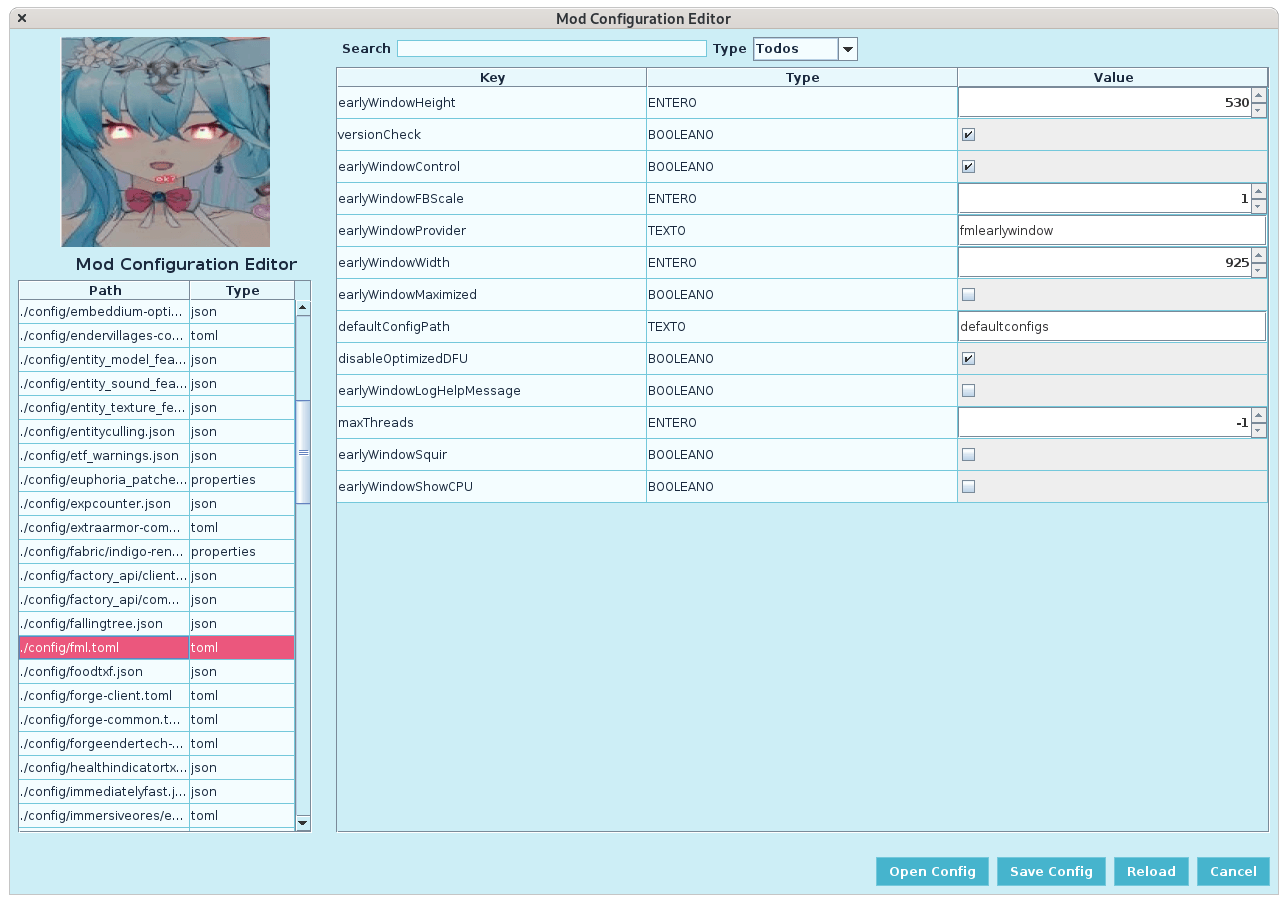This screenshot has width=1288, height=904.
Task: Select ./config/expcounter.json row
Action: 157,504
